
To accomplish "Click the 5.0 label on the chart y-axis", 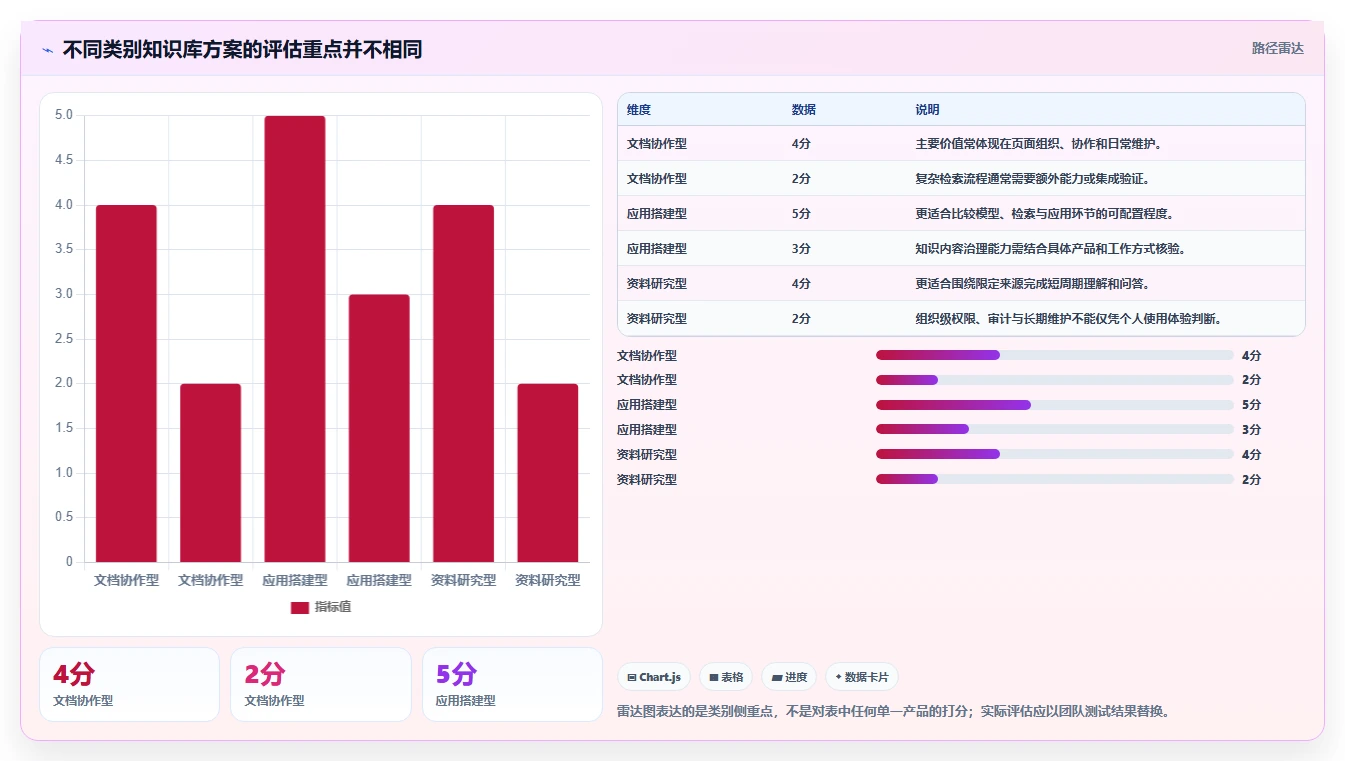I will click(x=64, y=115).
